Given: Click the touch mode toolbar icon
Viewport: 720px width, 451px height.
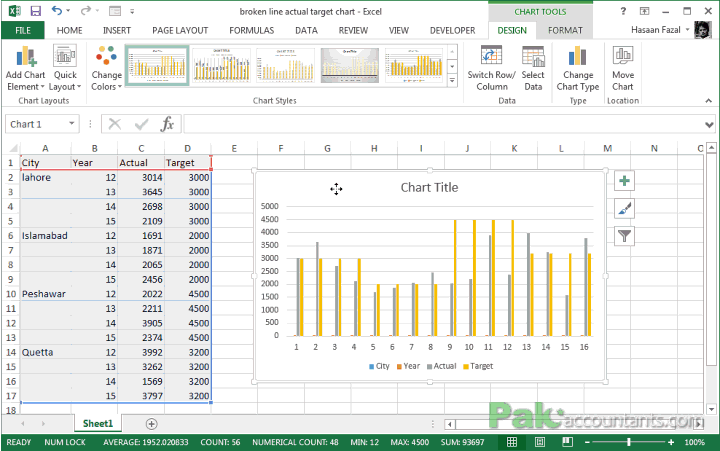Looking at the screenshot, I should (115, 11).
